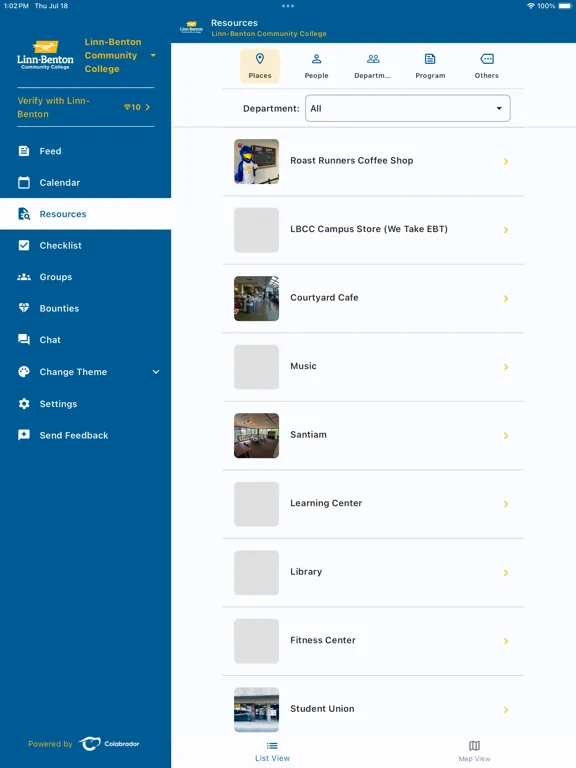The height and width of the screenshot is (768, 576).
Task: Click the Colabrador logo at bottom
Action: [109, 744]
